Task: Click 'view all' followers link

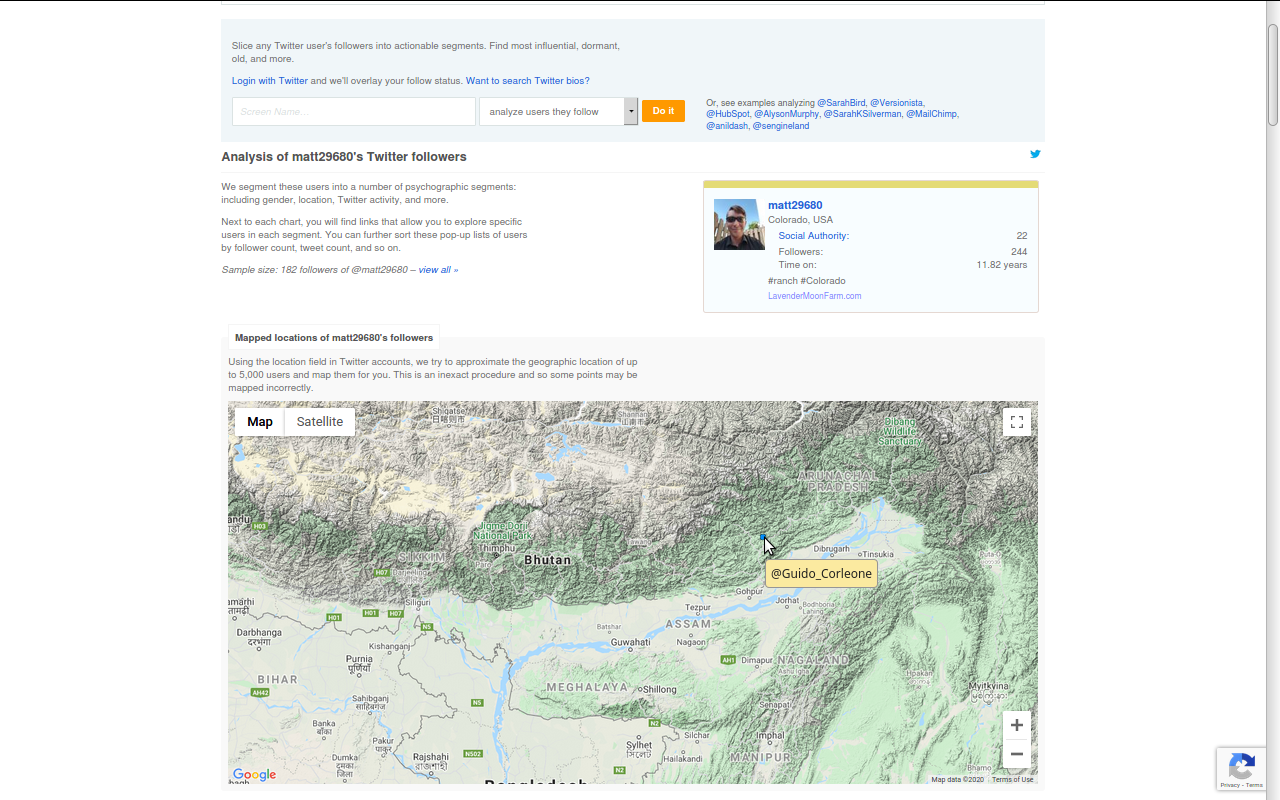Action: (x=435, y=270)
